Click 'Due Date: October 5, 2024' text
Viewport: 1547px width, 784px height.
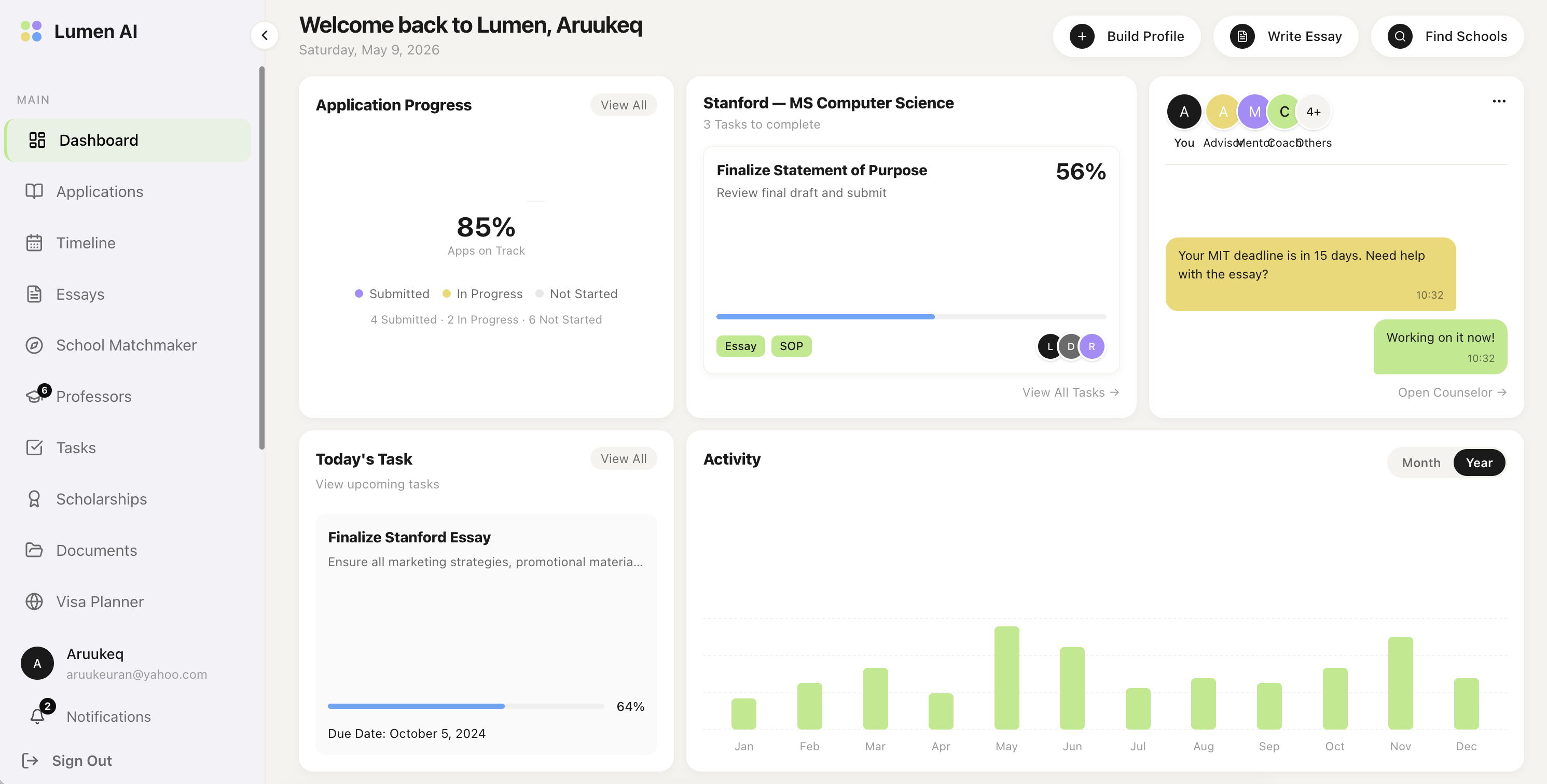tap(407, 733)
